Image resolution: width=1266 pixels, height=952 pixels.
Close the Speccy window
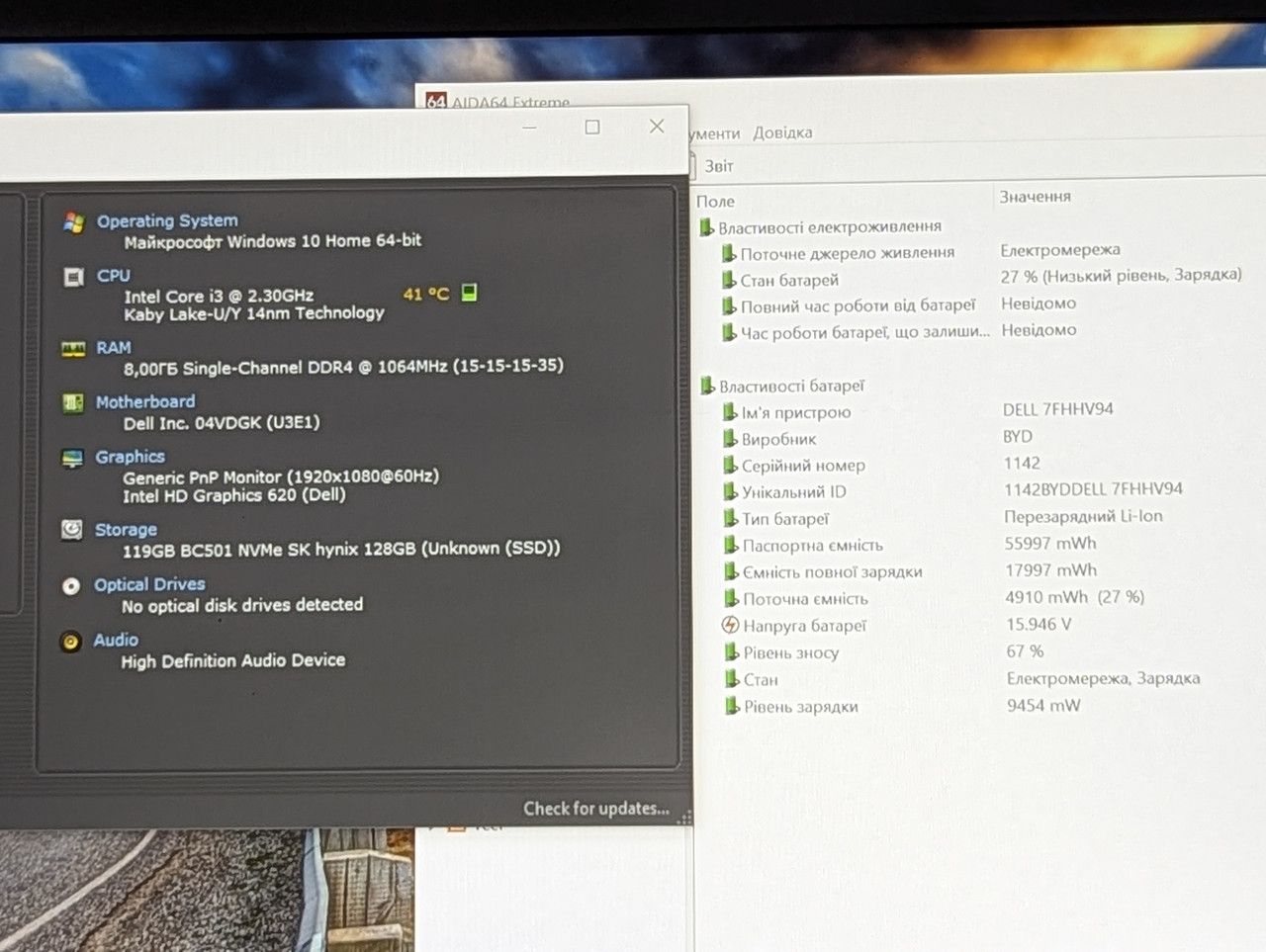click(x=657, y=126)
